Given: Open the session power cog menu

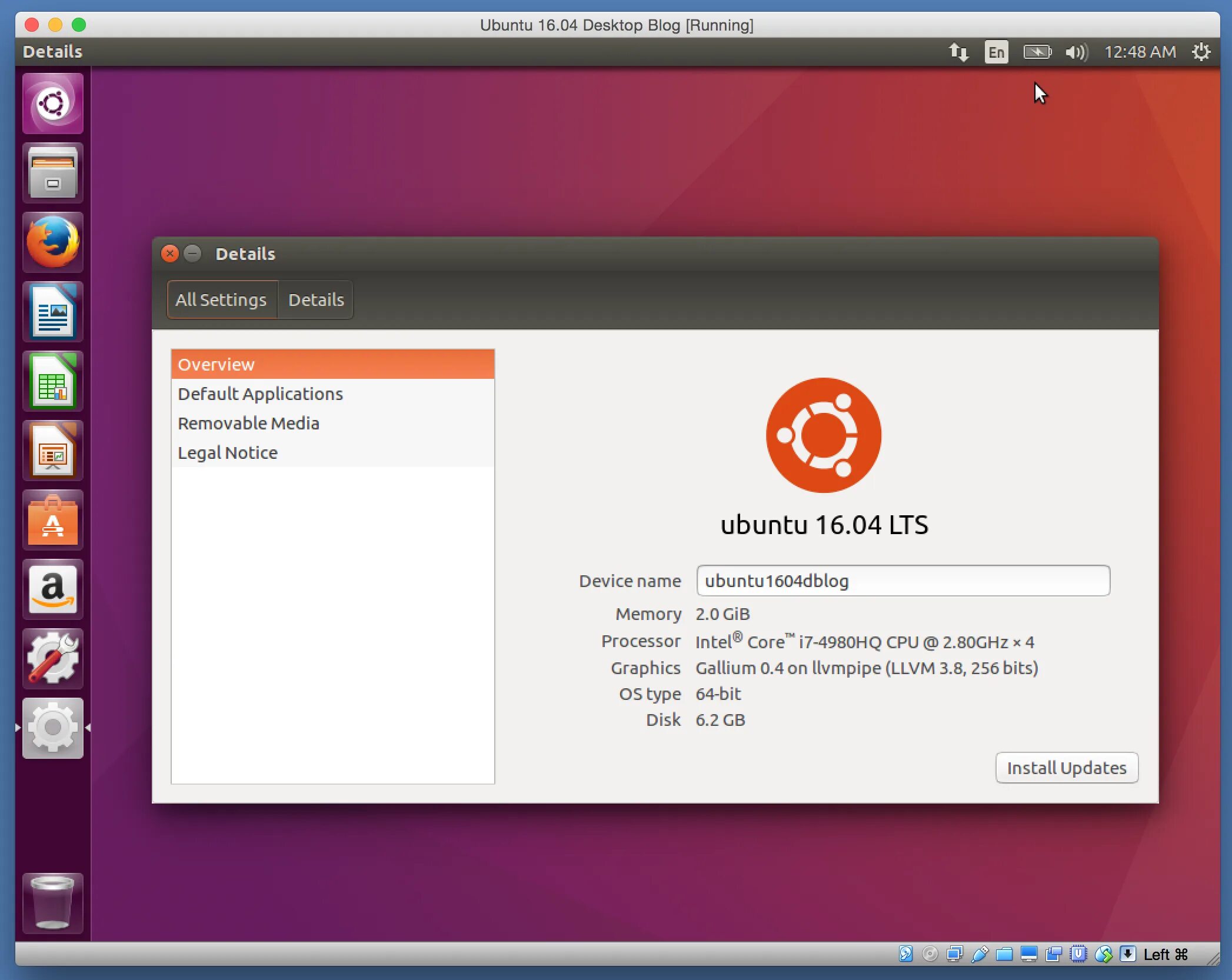Looking at the screenshot, I should (1201, 52).
